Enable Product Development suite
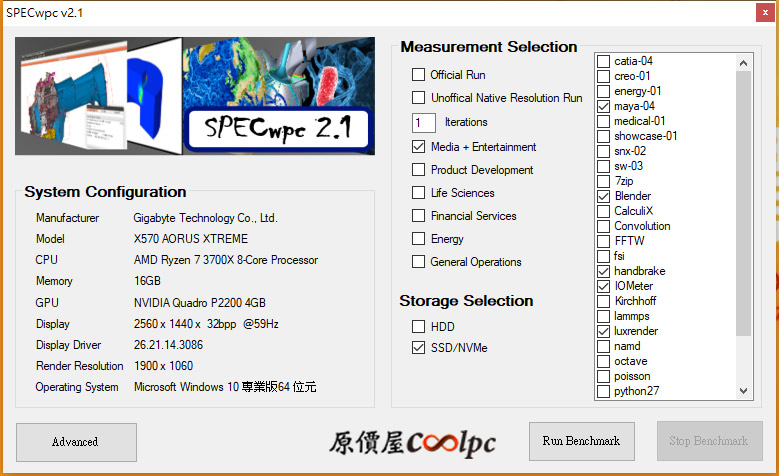 (x=418, y=169)
